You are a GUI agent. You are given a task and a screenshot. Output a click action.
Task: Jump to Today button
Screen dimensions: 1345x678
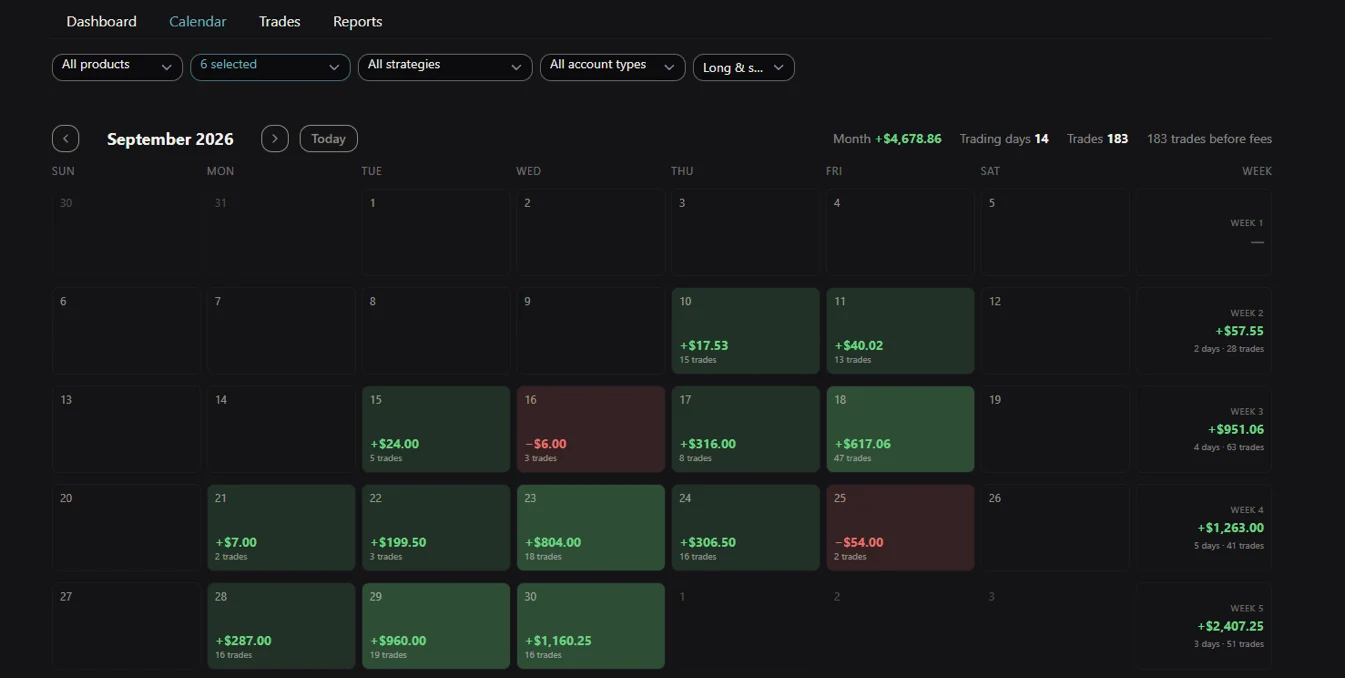point(329,139)
